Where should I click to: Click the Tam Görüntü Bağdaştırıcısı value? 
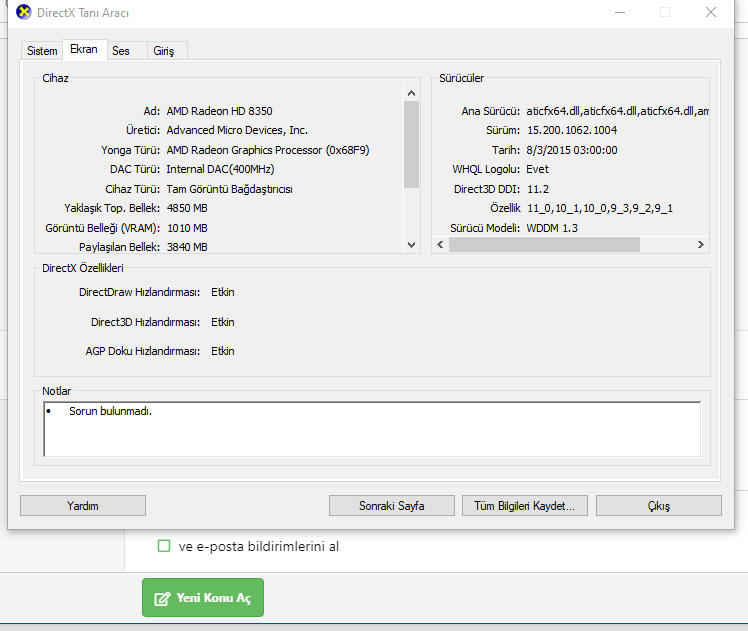tap(229, 189)
